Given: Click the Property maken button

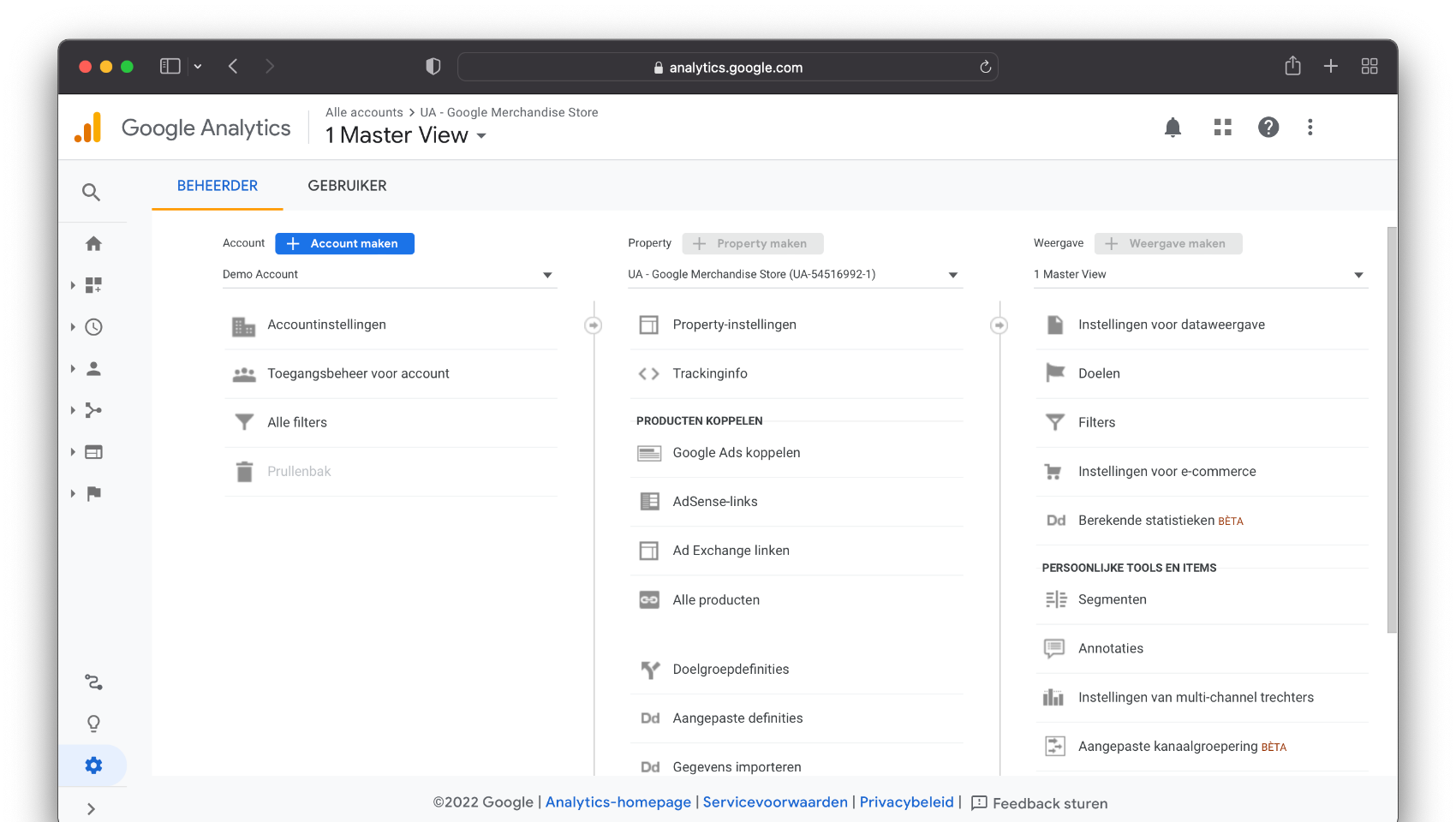Looking at the screenshot, I should 753,244.
